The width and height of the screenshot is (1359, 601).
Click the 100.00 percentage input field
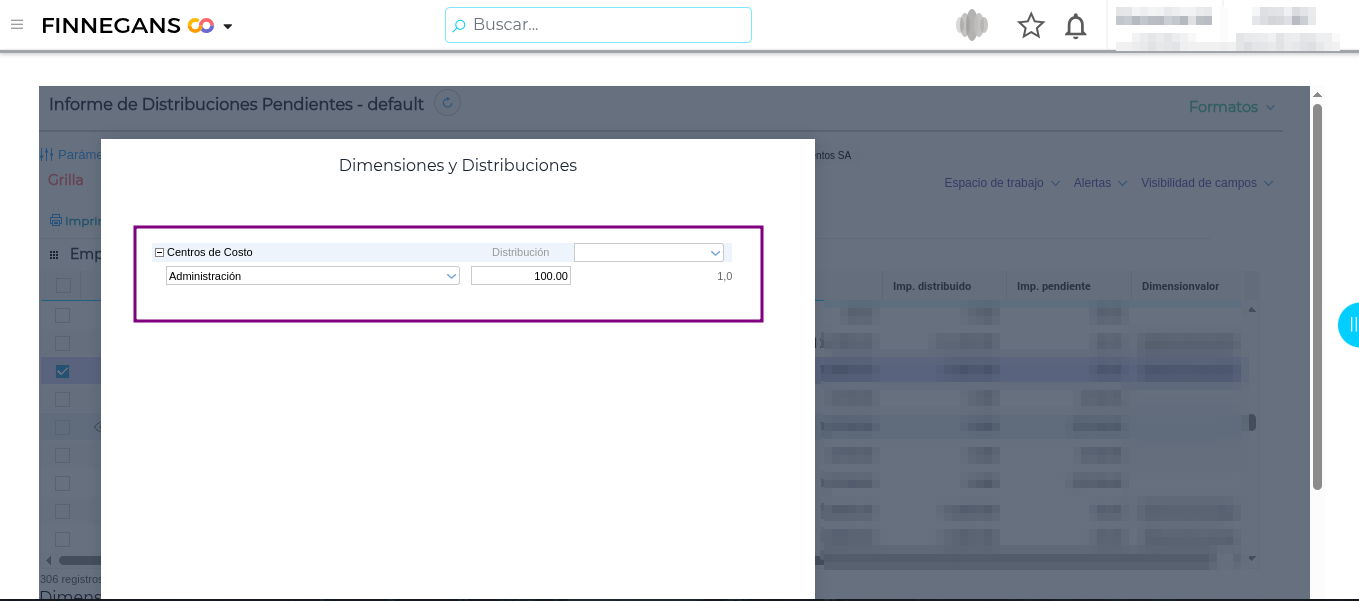click(521, 276)
